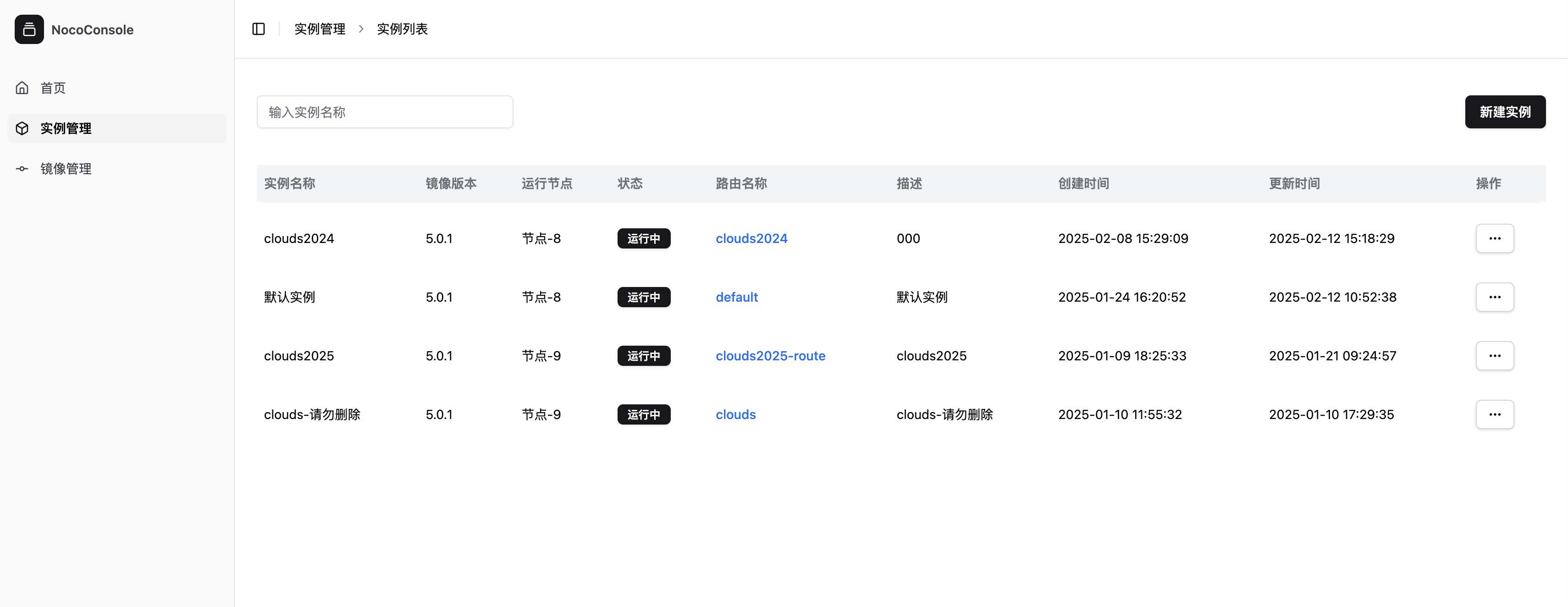1568x607 pixels.
Task: Click the cube icon for 实例管理
Action: [x=22, y=128]
